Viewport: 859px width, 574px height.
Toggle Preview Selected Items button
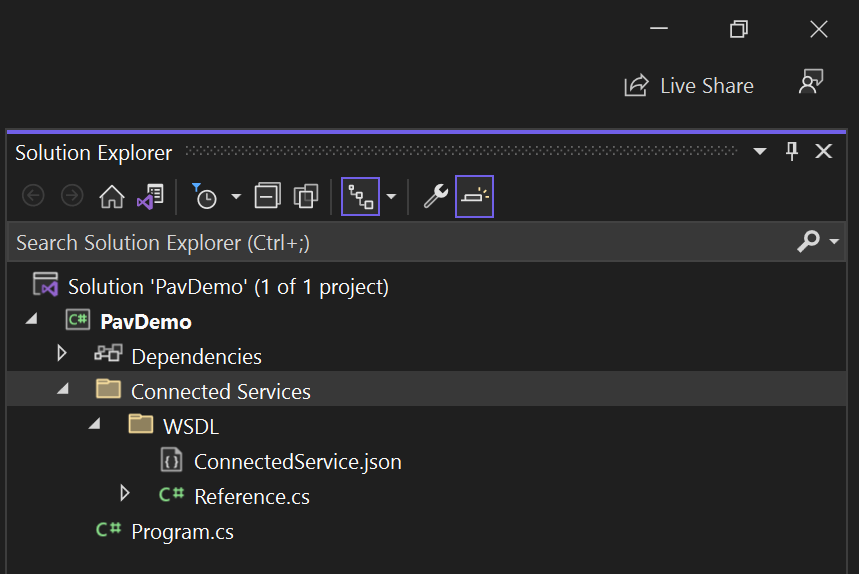pos(474,197)
